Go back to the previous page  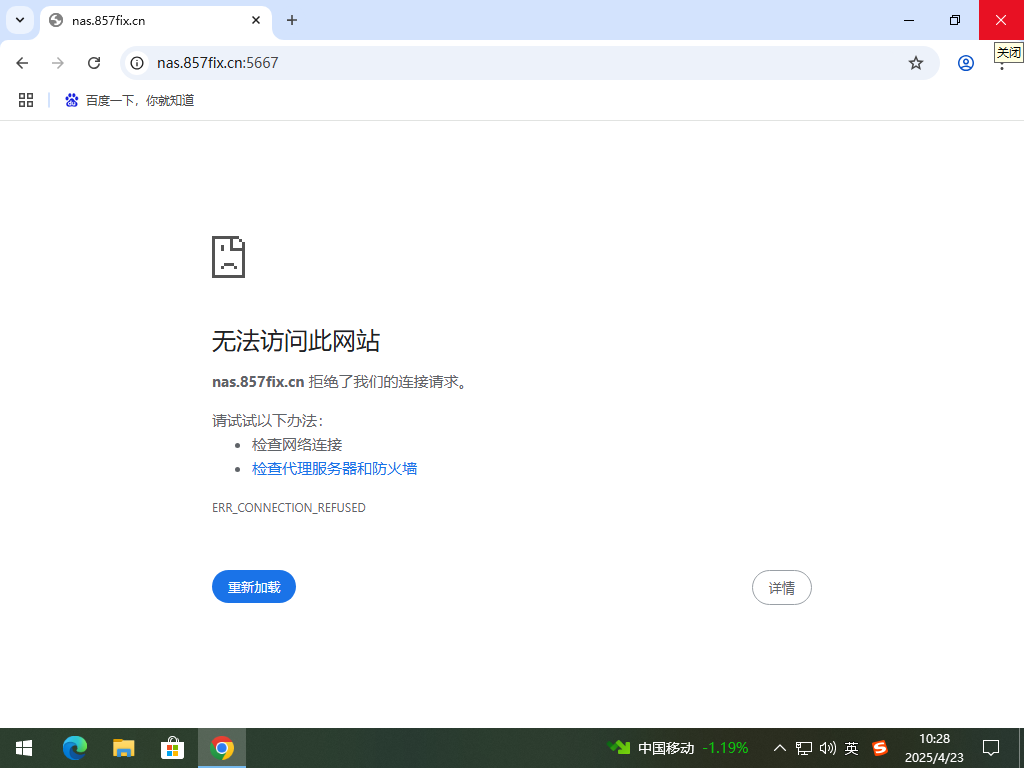pos(22,63)
